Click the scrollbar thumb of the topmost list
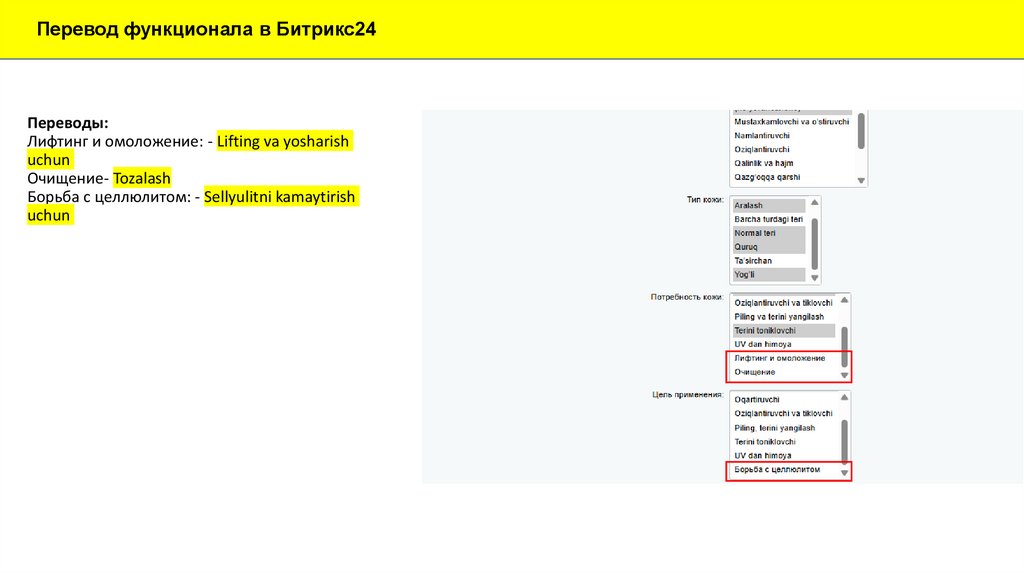 [x=861, y=131]
